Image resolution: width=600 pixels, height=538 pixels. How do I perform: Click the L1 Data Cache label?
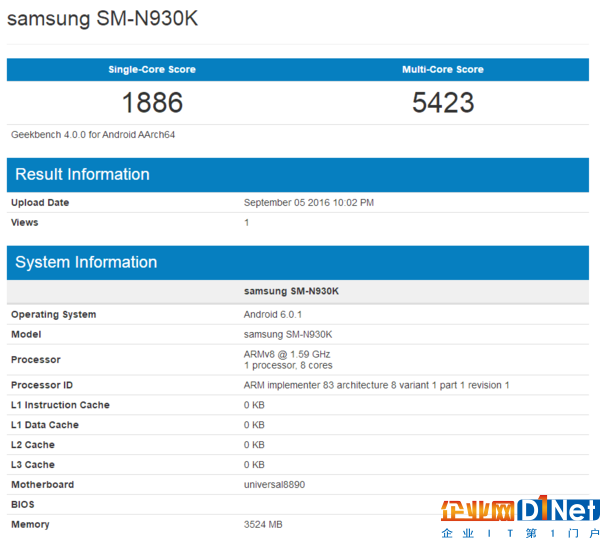(x=45, y=425)
